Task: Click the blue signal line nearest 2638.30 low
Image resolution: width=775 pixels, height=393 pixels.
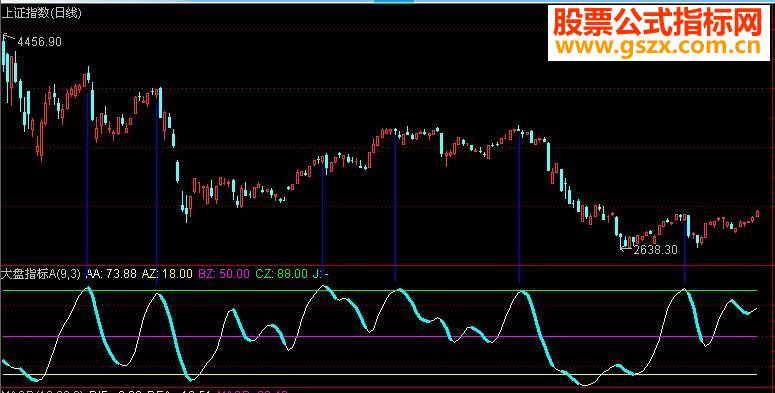Action: 685,252
